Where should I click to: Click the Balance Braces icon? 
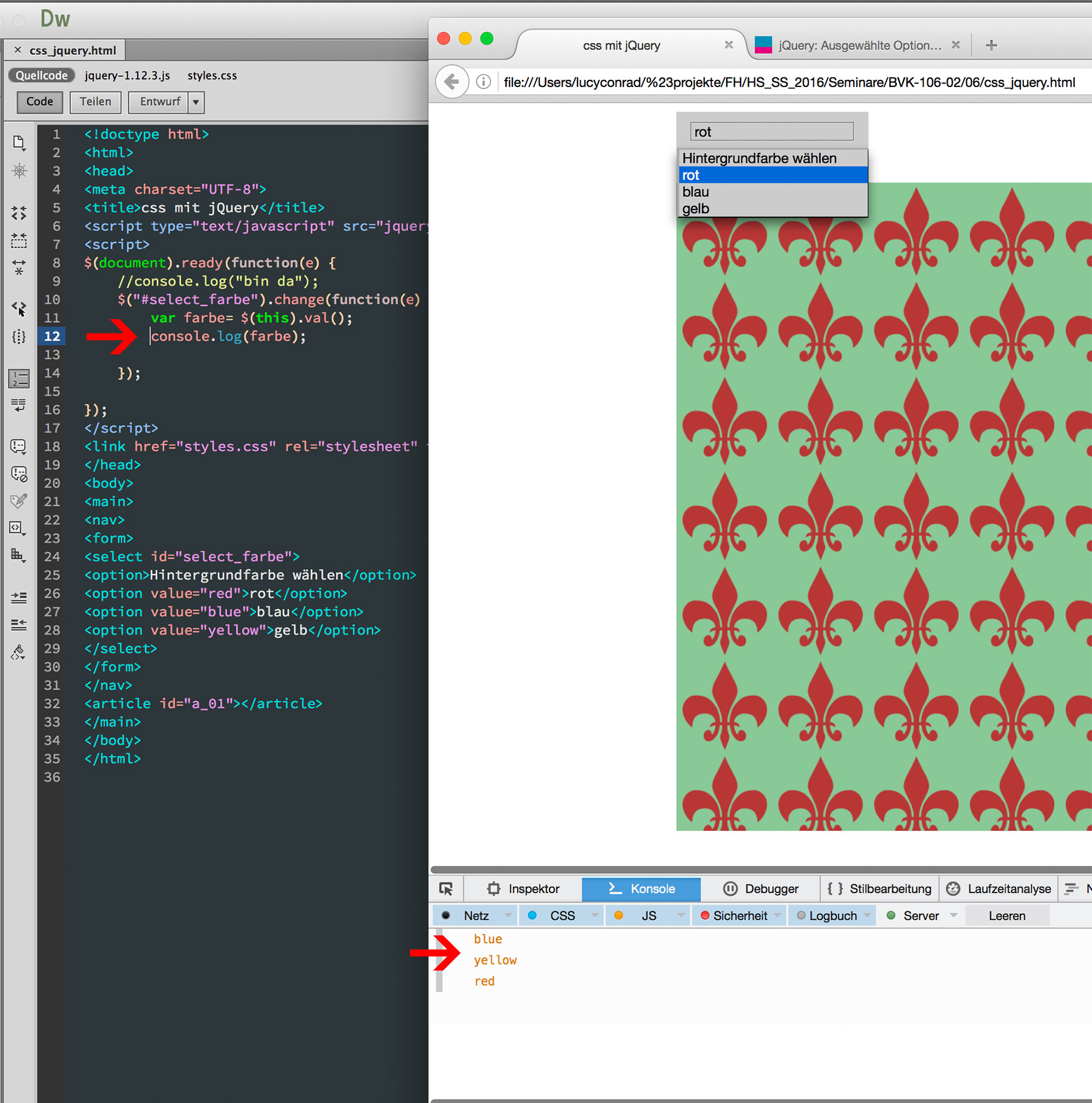pyautogui.click(x=19, y=336)
